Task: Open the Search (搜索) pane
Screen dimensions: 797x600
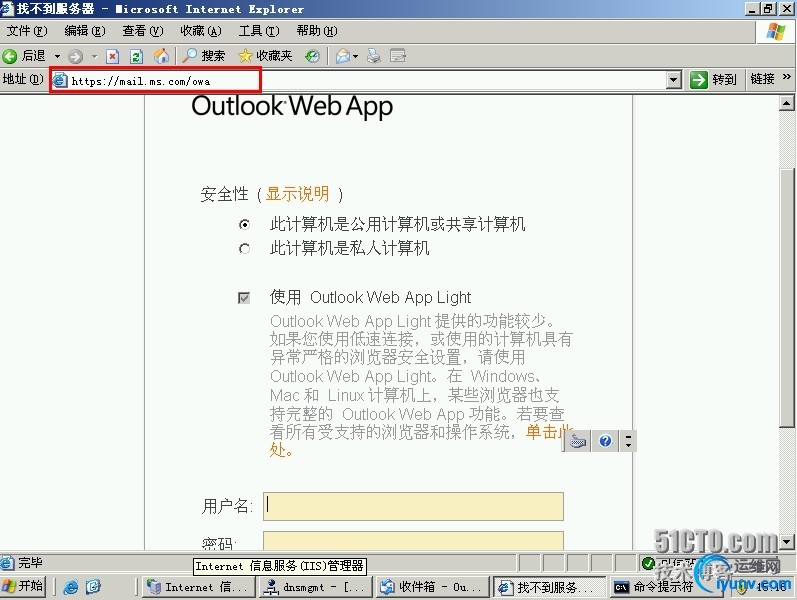Action: (x=203, y=55)
